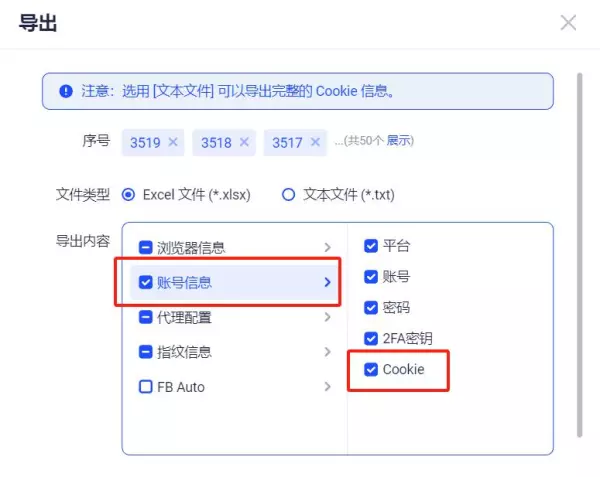
Task: Select the Excel 文件 (*.xlsx) radio button
Action: coord(128,195)
